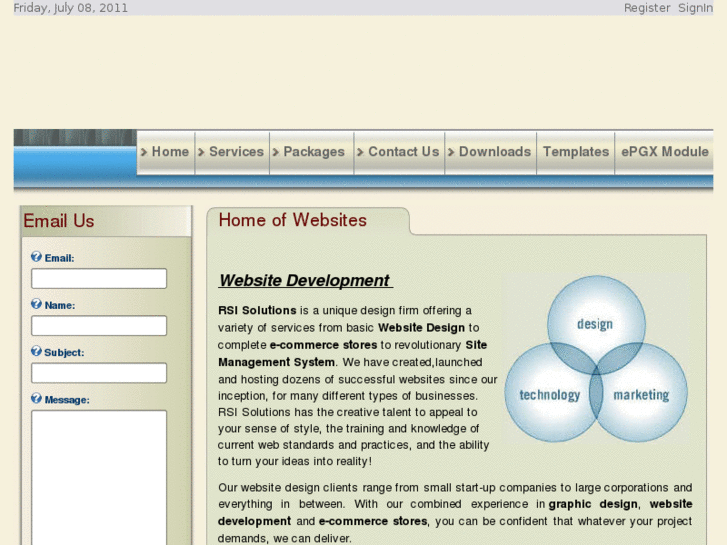Viewport: 727px width, 545px height.
Task: Open the Templates menu item
Action: point(576,152)
